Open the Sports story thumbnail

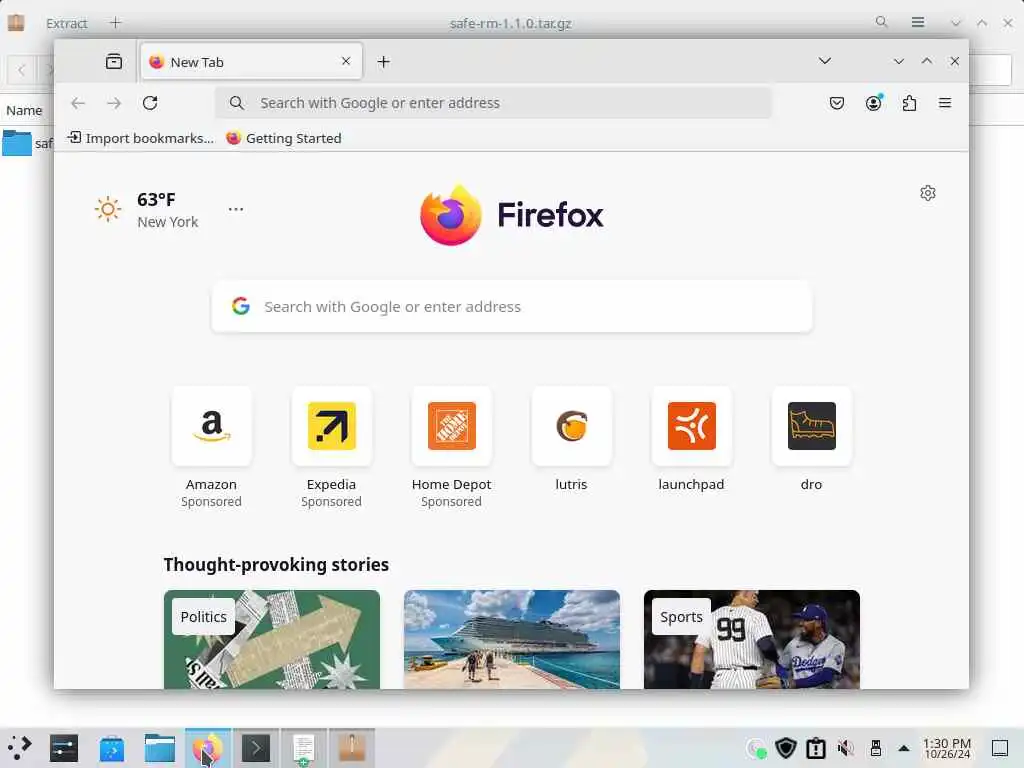coord(752,639)
